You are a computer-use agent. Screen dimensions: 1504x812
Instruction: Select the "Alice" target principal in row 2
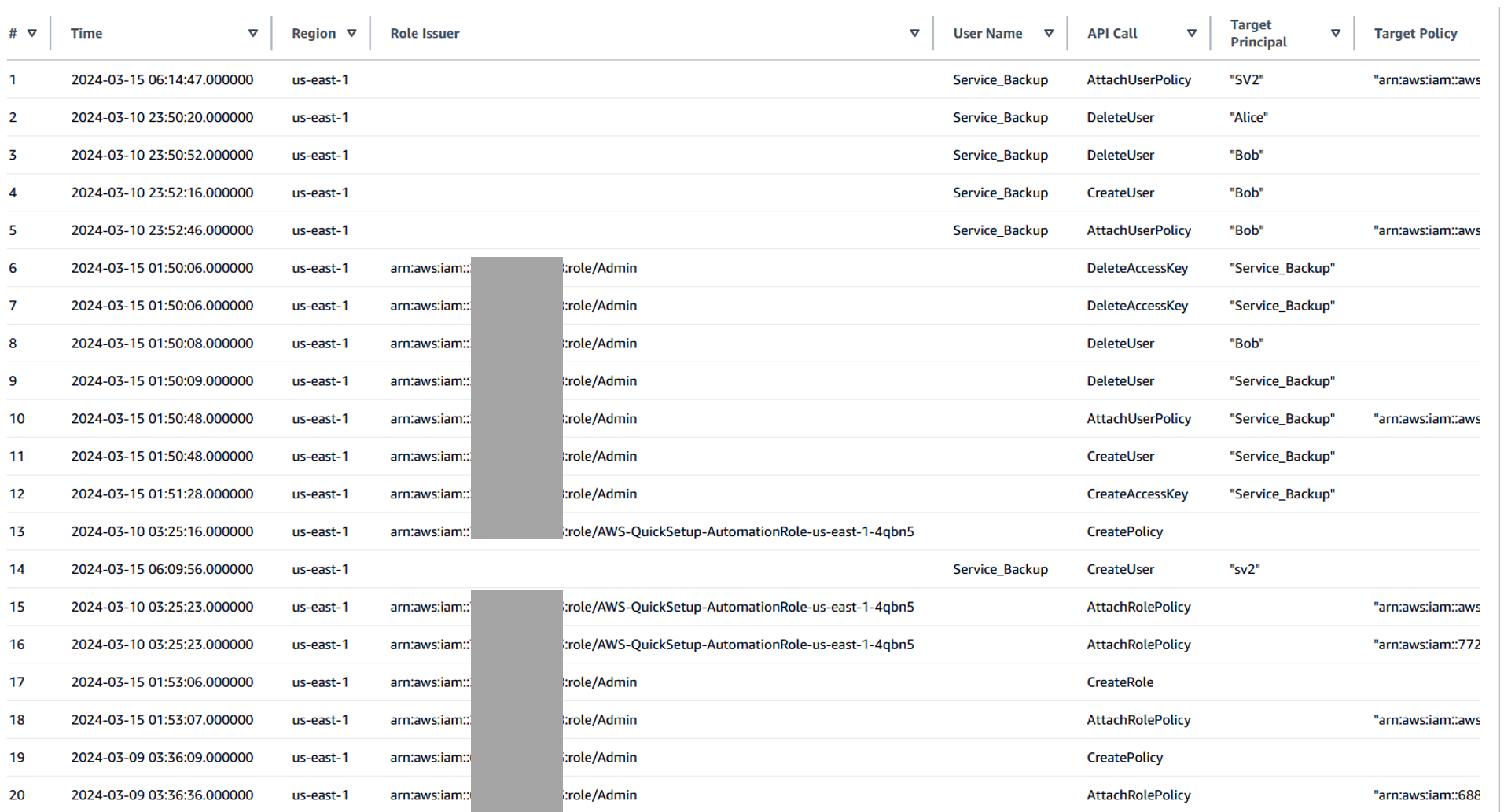point(1248,117)
